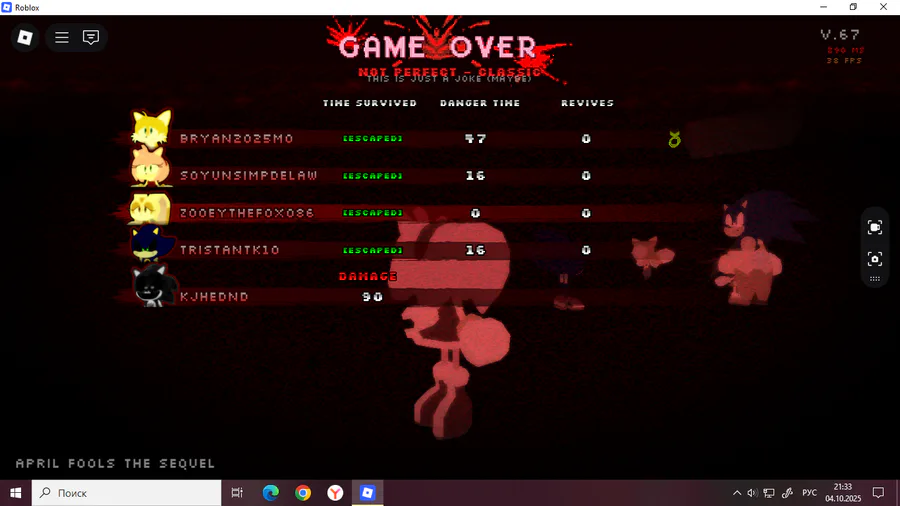Viewport: 900px width, 506px height.
Task: Open the Windows Start menu
Action: [15, 493]
